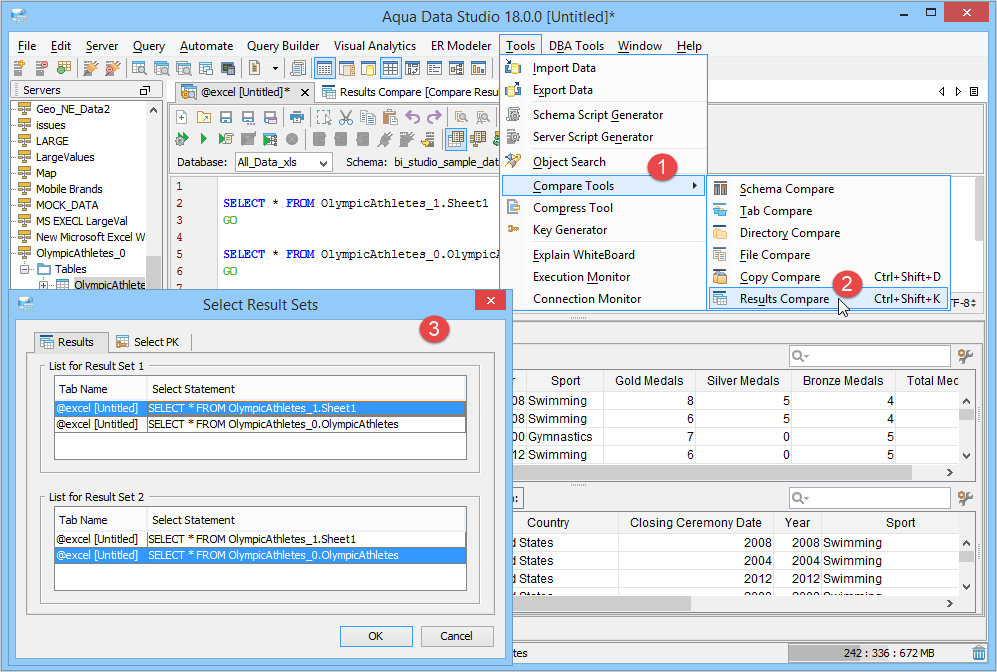
Task: Click the left tab-scroll arrow in tab bar
Action: pyautogui.click(x=942, y=92)
